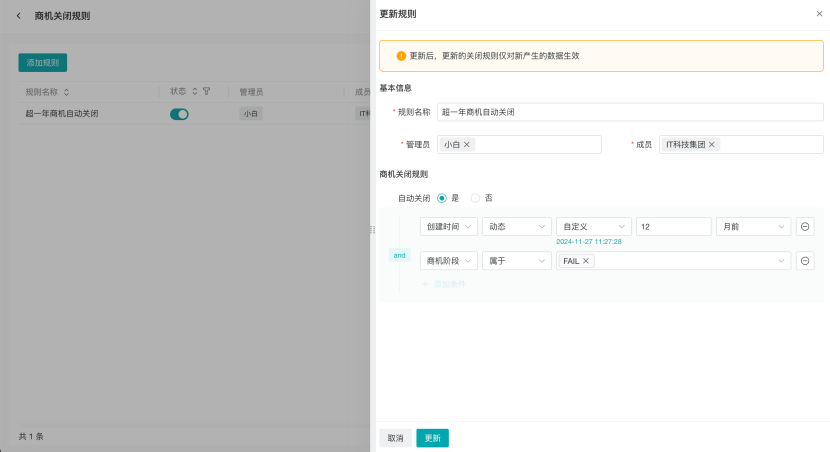This screenshot has width=830, height=452.
Task: Click the 基本信息 section heading
Action: [x=395, y=88]
